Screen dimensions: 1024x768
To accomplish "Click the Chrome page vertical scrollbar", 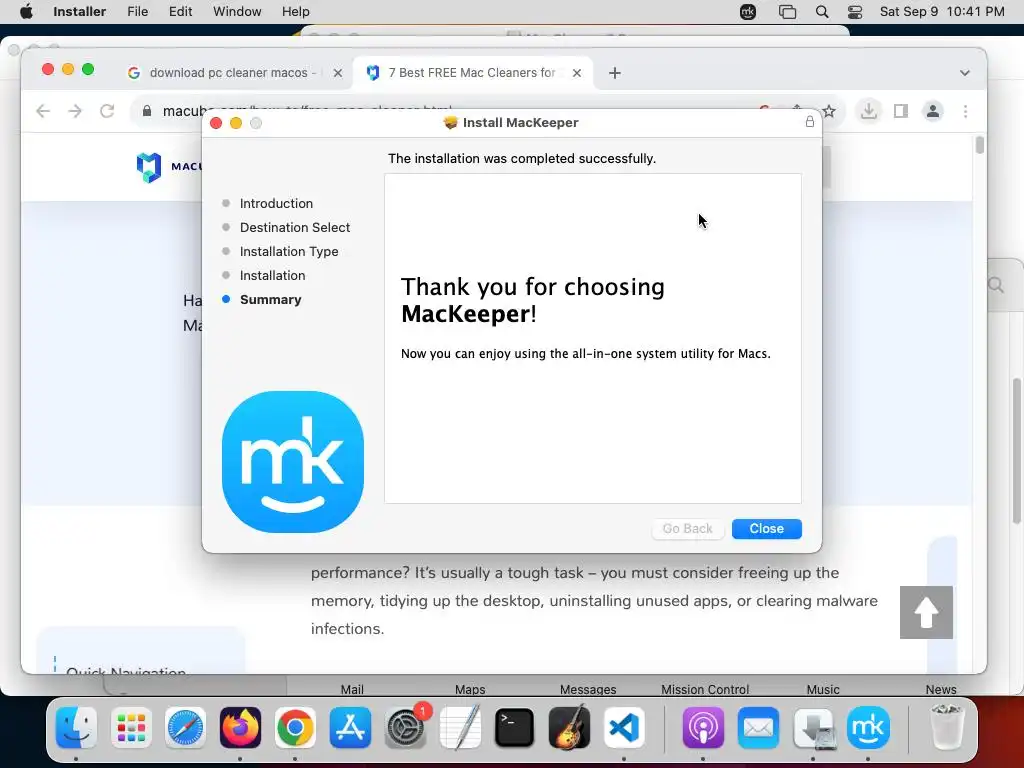I will click(979, 144).
